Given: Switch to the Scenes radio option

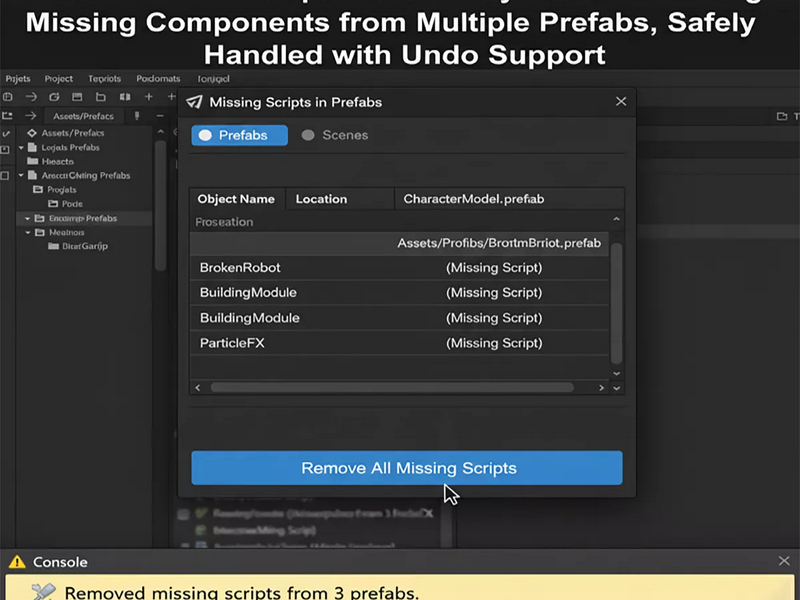Looking at the screenshot, I should 335,135.
